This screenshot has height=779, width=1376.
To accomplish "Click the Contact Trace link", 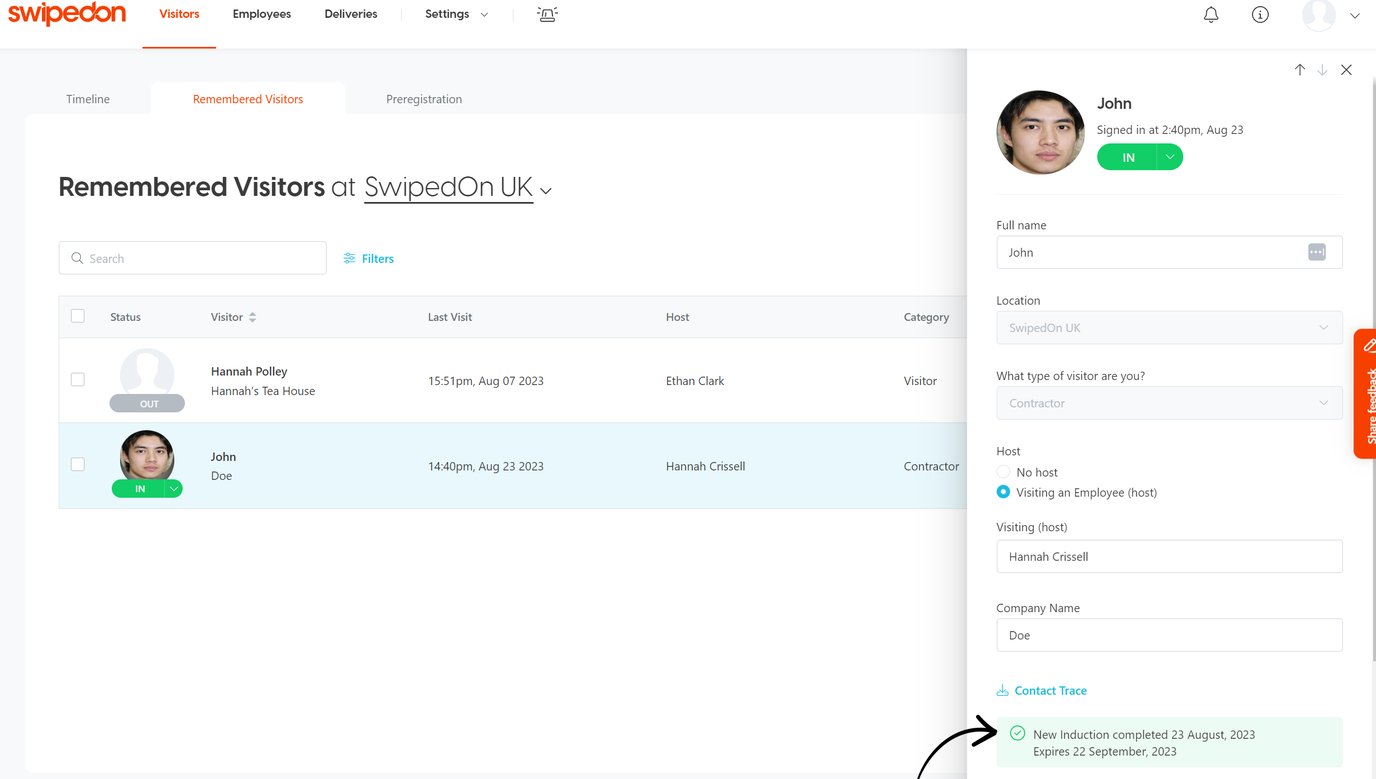I will coord(1050,690).
